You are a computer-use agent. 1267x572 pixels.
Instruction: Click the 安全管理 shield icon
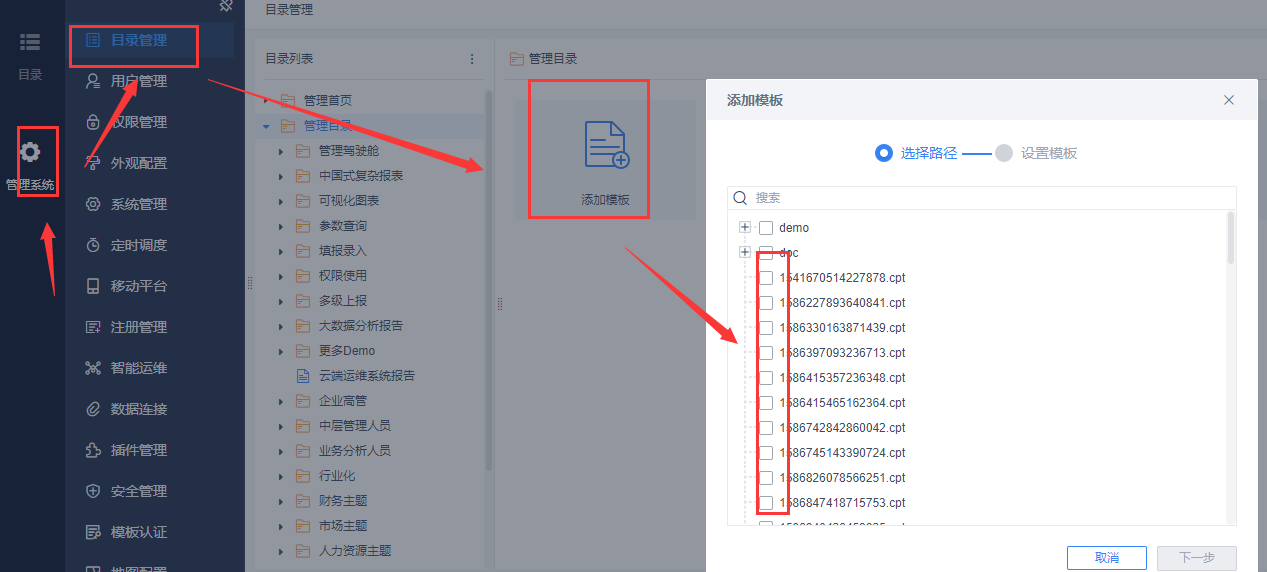tap(93, 491)
